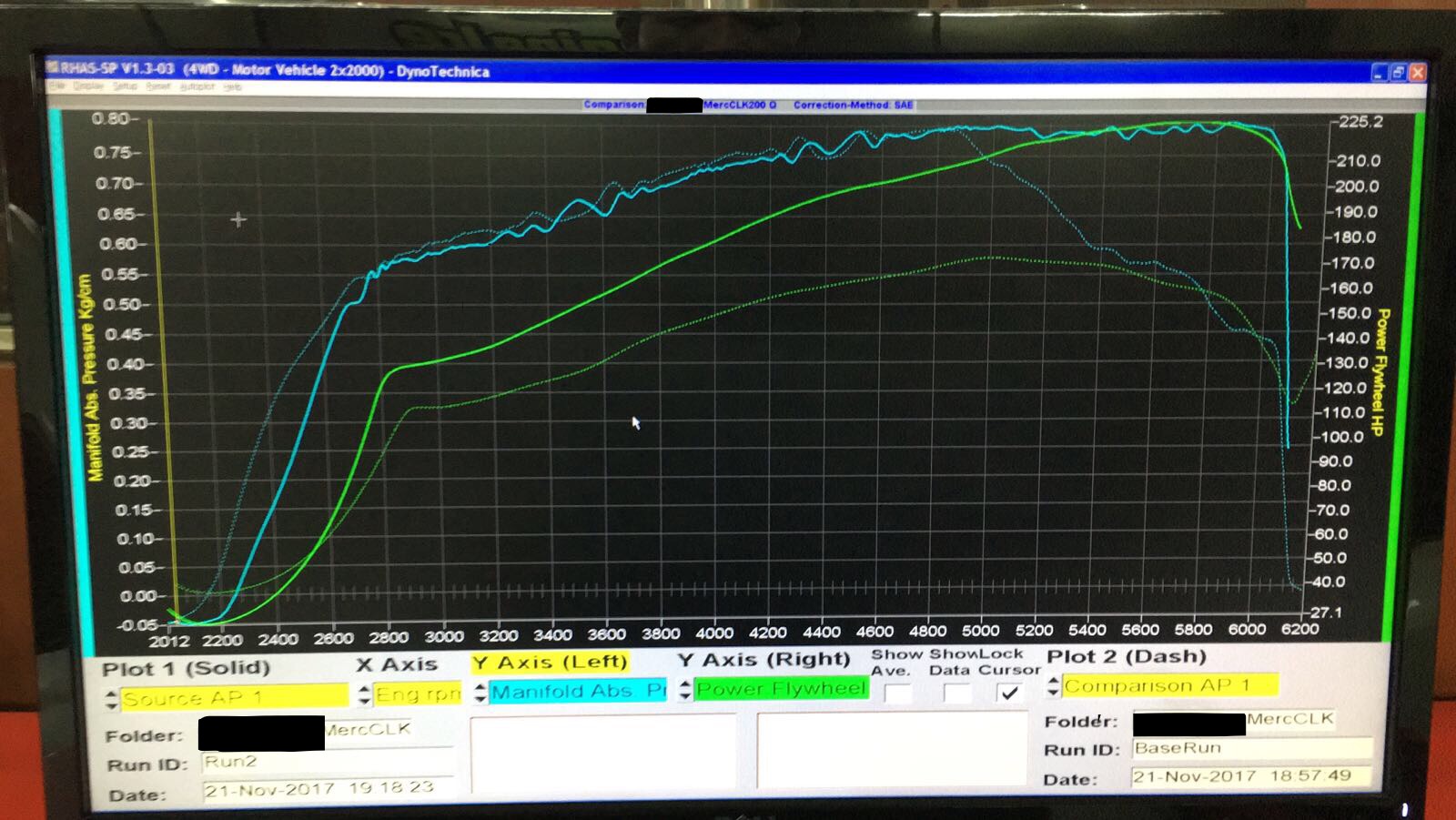Click the Plot 1 (Solid) label
This screenshot has height=820, width=1456.
[186, 669]
